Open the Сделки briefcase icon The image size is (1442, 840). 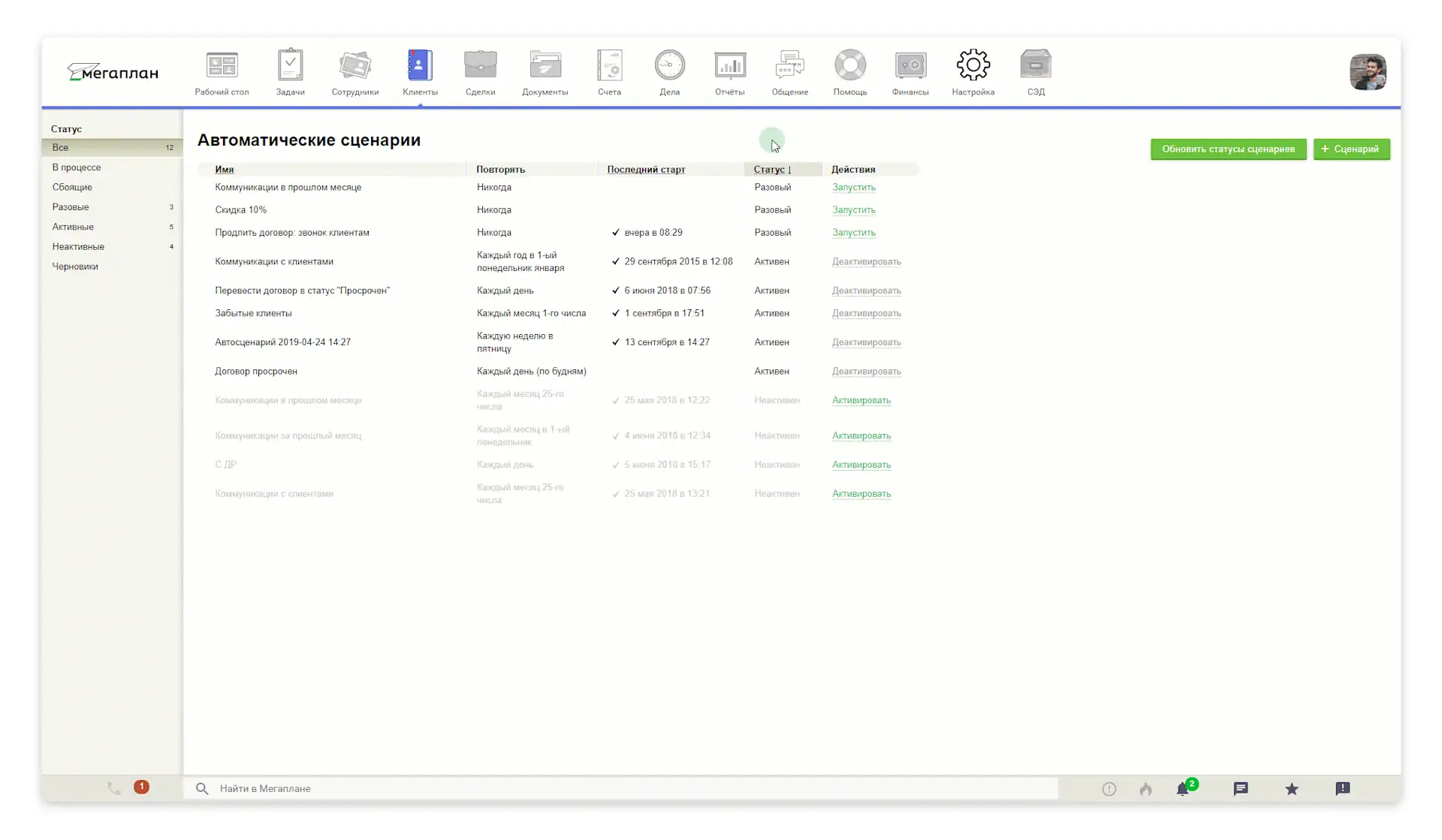coord(480,66)
